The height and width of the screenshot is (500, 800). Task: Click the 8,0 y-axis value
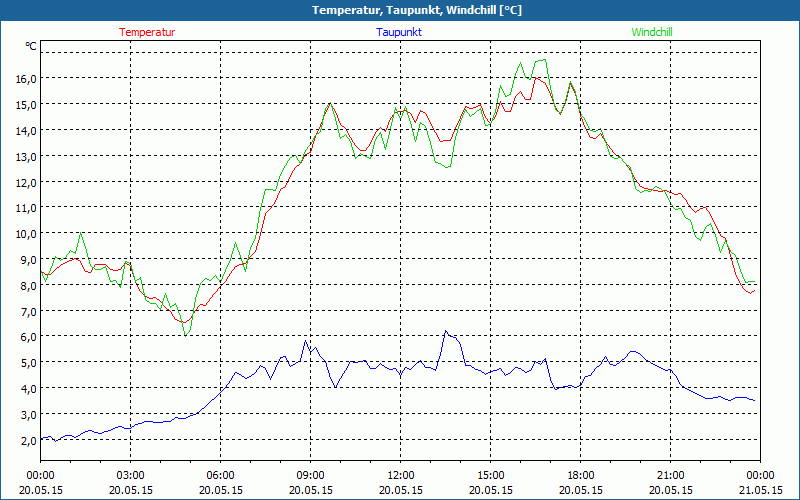pyautogui.click(x=29, y=285)
